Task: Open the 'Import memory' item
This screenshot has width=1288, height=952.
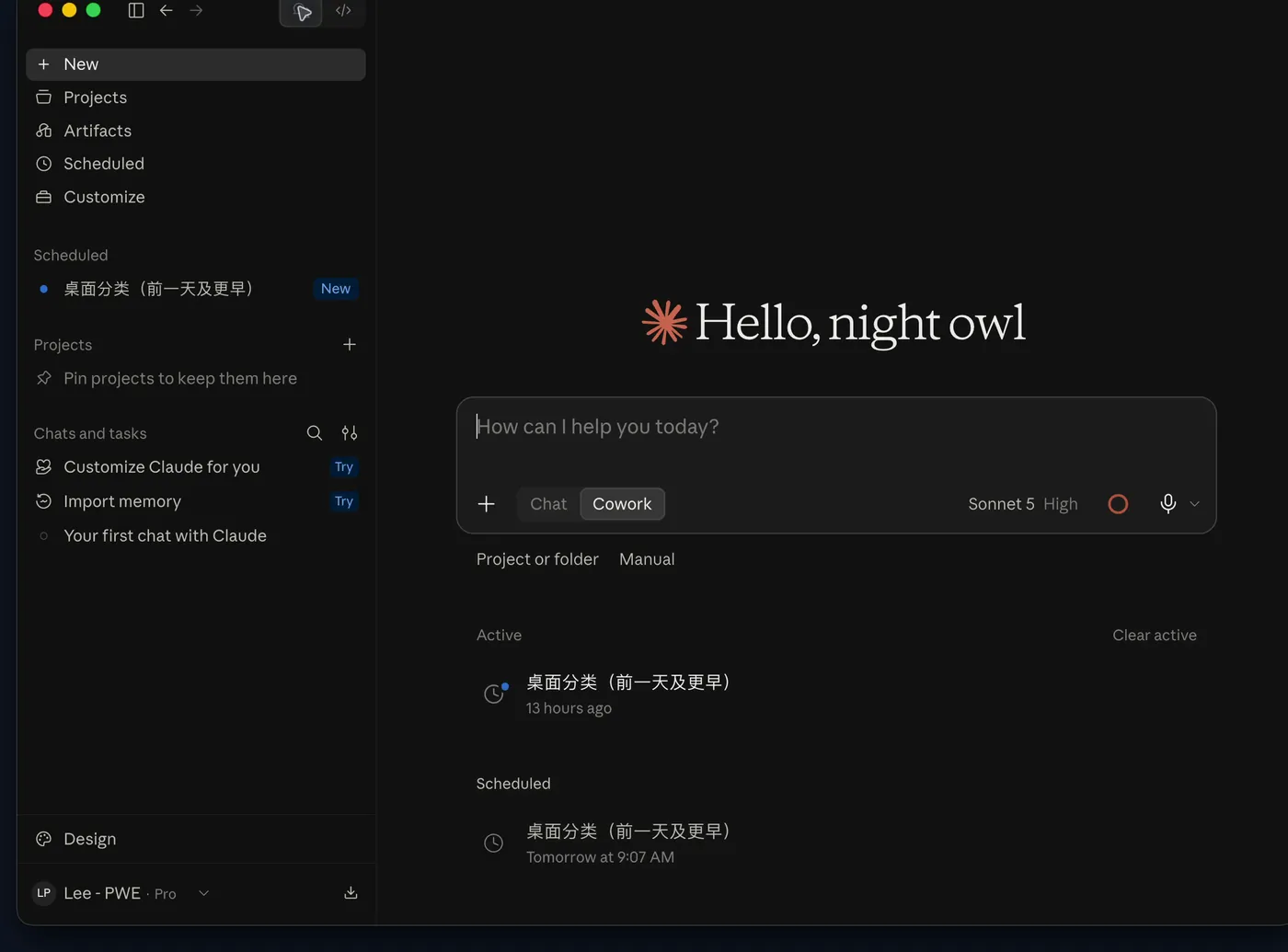Action: point(196,501)
